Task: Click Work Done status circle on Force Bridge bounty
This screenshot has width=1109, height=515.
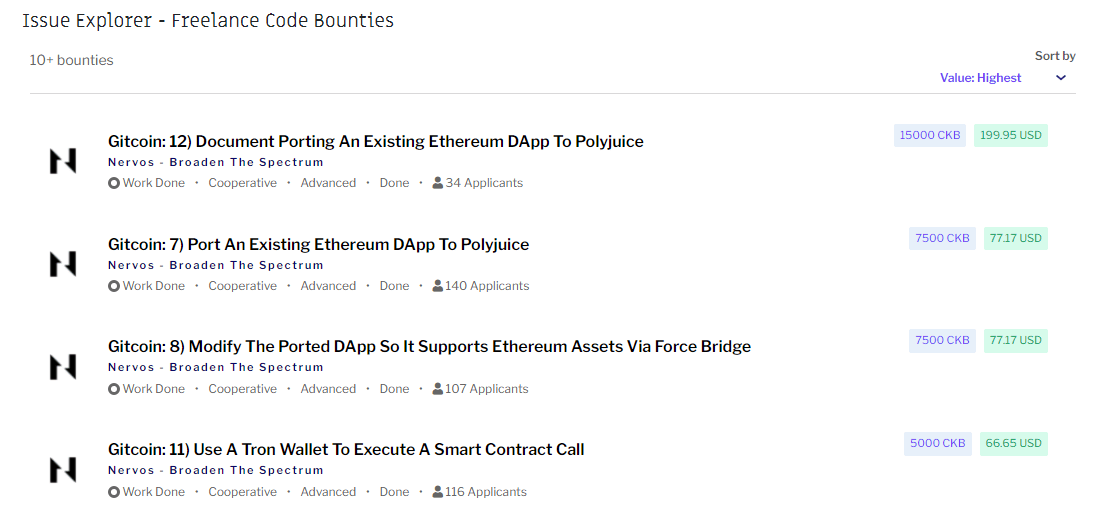Action: [x=114, y=389]
